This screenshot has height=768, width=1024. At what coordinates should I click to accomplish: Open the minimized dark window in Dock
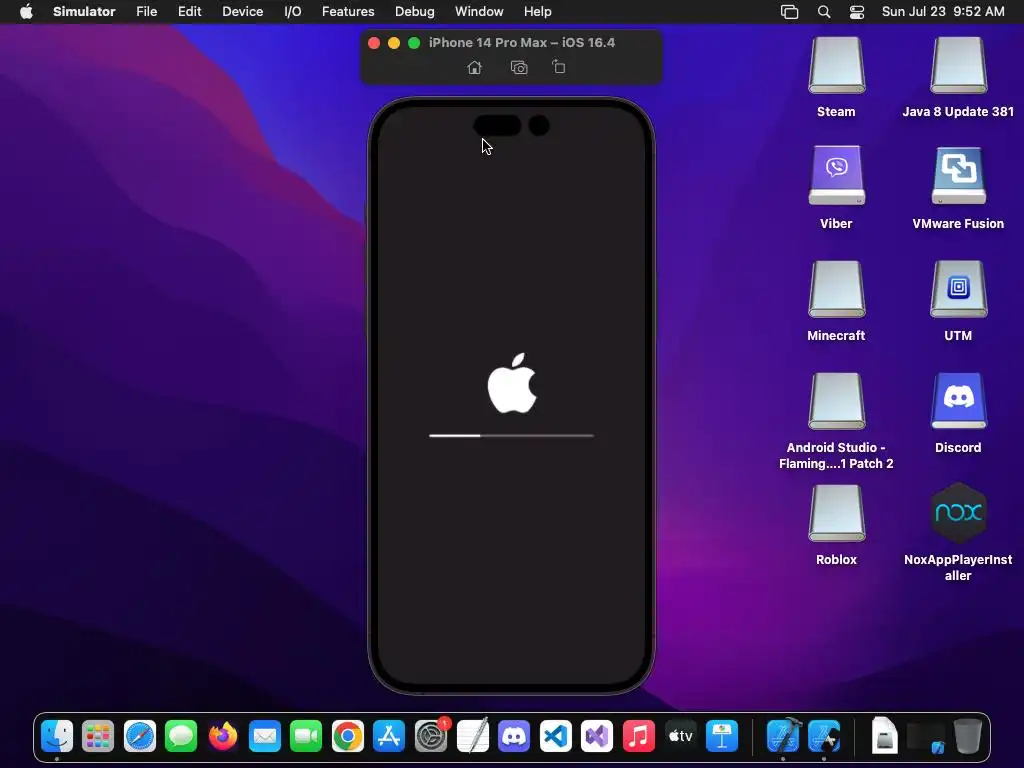point(926,737)
